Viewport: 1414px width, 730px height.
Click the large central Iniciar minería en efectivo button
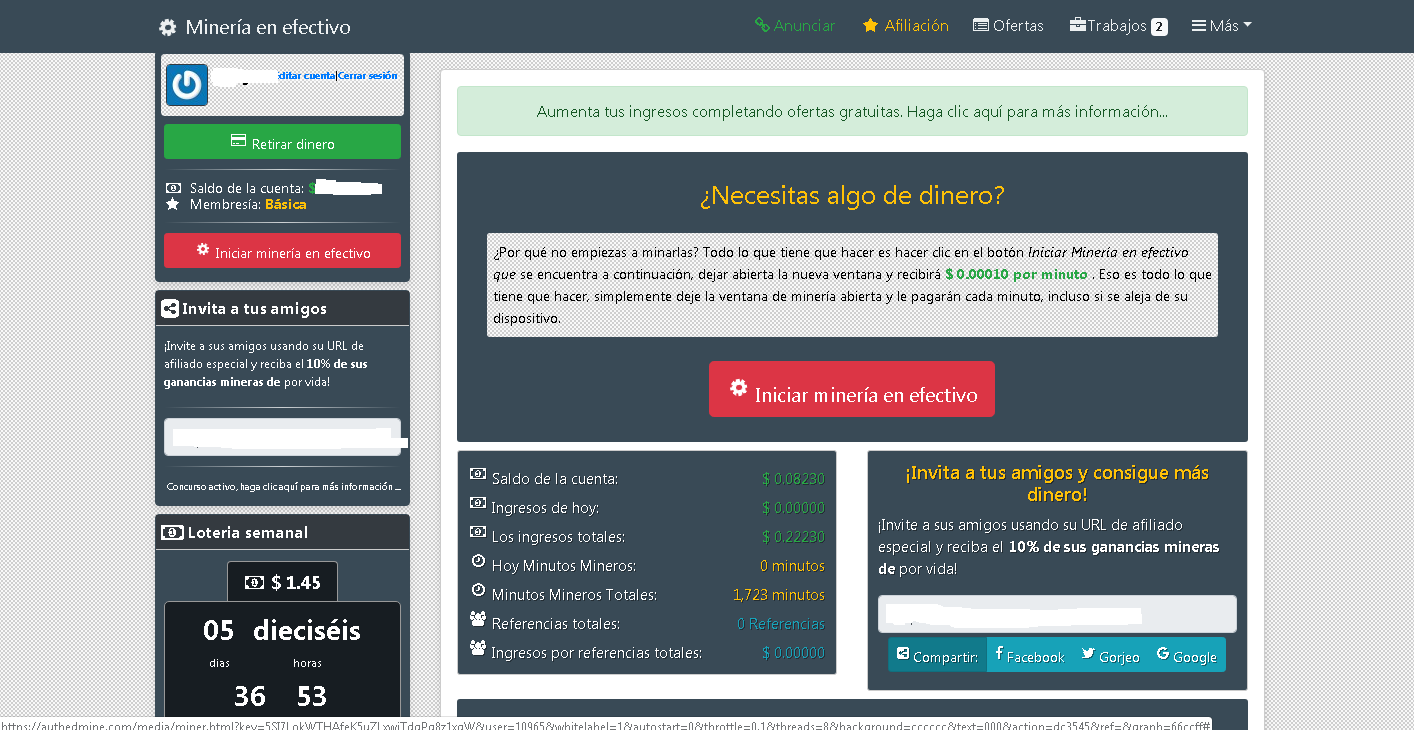tap(852, 389)
